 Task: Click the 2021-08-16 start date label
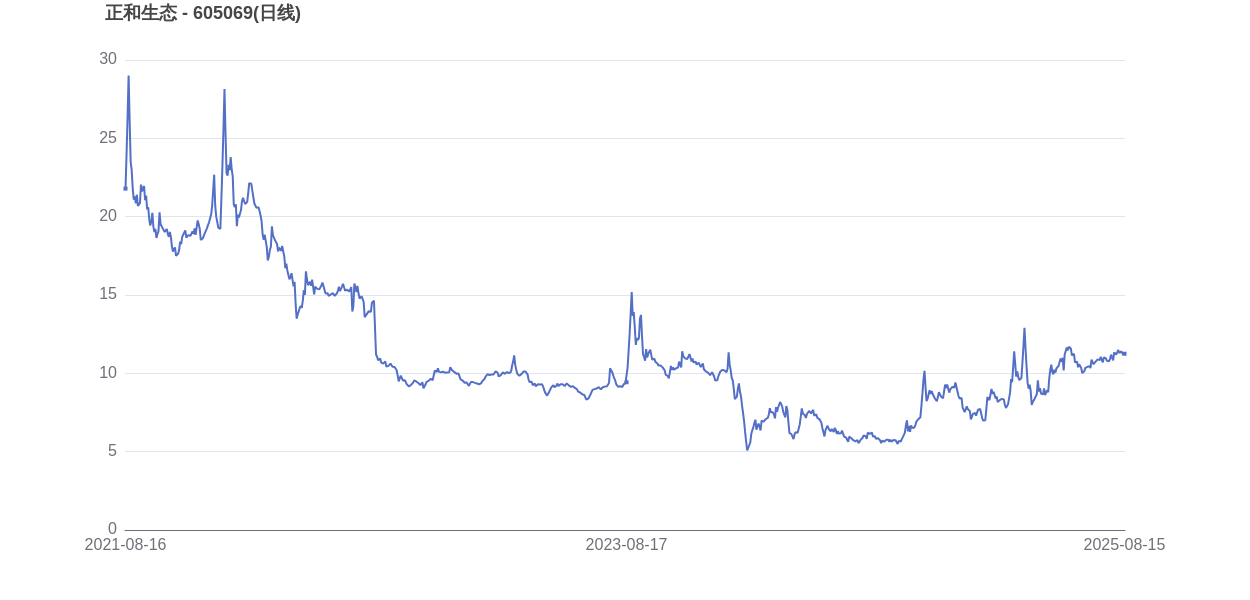pos(125,545)
